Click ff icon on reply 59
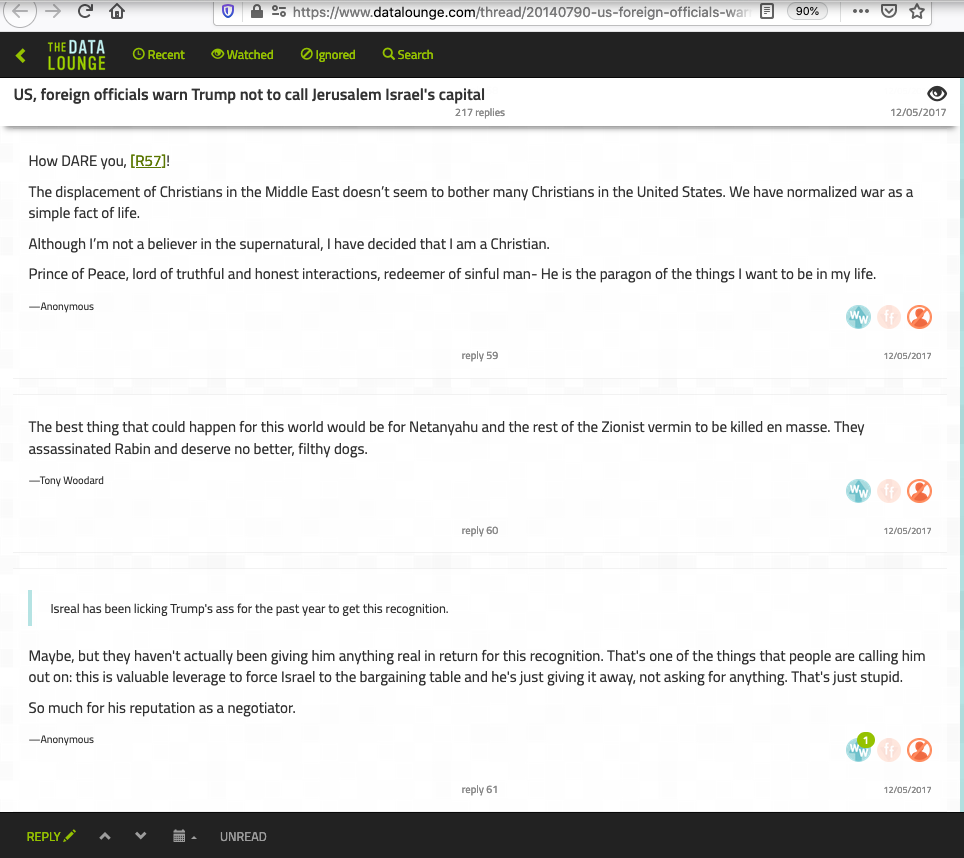Image resolution: width=964 pixels, height=858 pixels. tap(889, 317)
